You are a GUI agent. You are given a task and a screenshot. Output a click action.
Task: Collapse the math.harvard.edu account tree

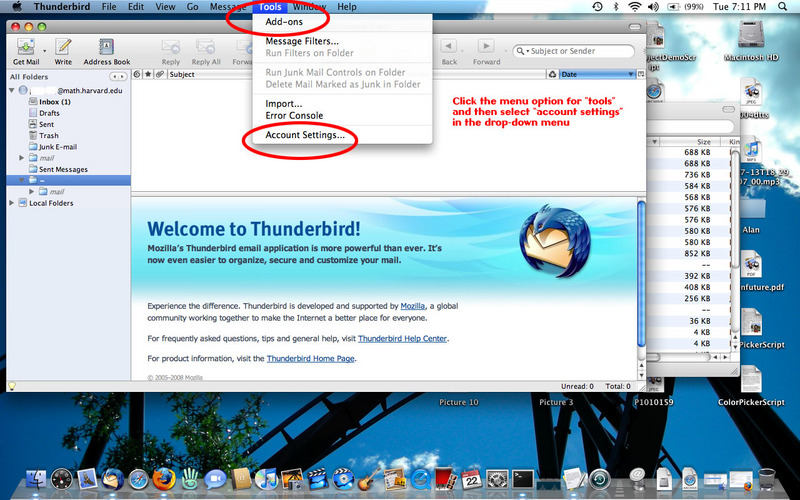[x=12, y=90]
